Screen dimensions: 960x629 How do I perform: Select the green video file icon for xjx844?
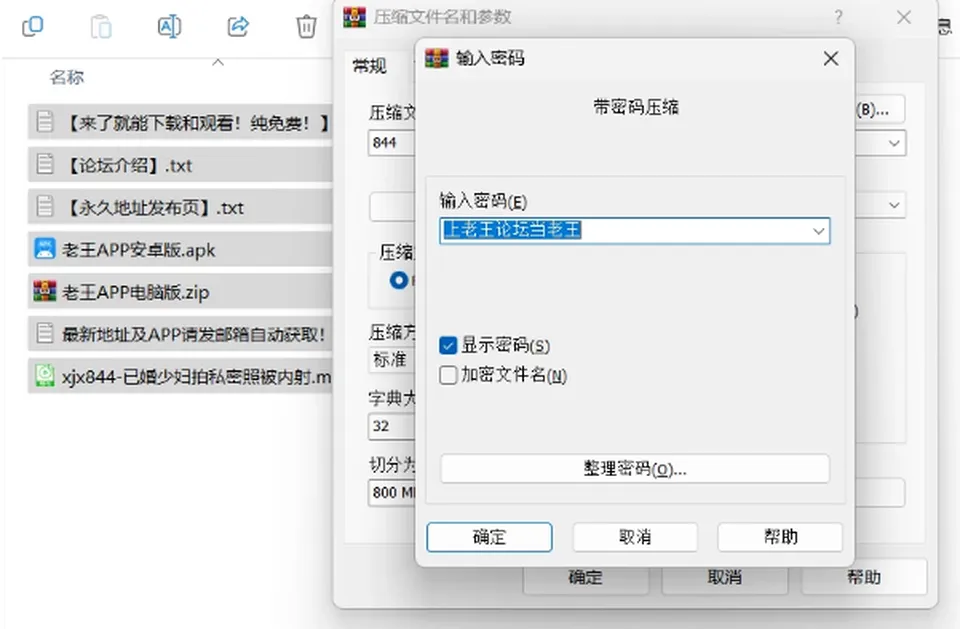(45, 375)
